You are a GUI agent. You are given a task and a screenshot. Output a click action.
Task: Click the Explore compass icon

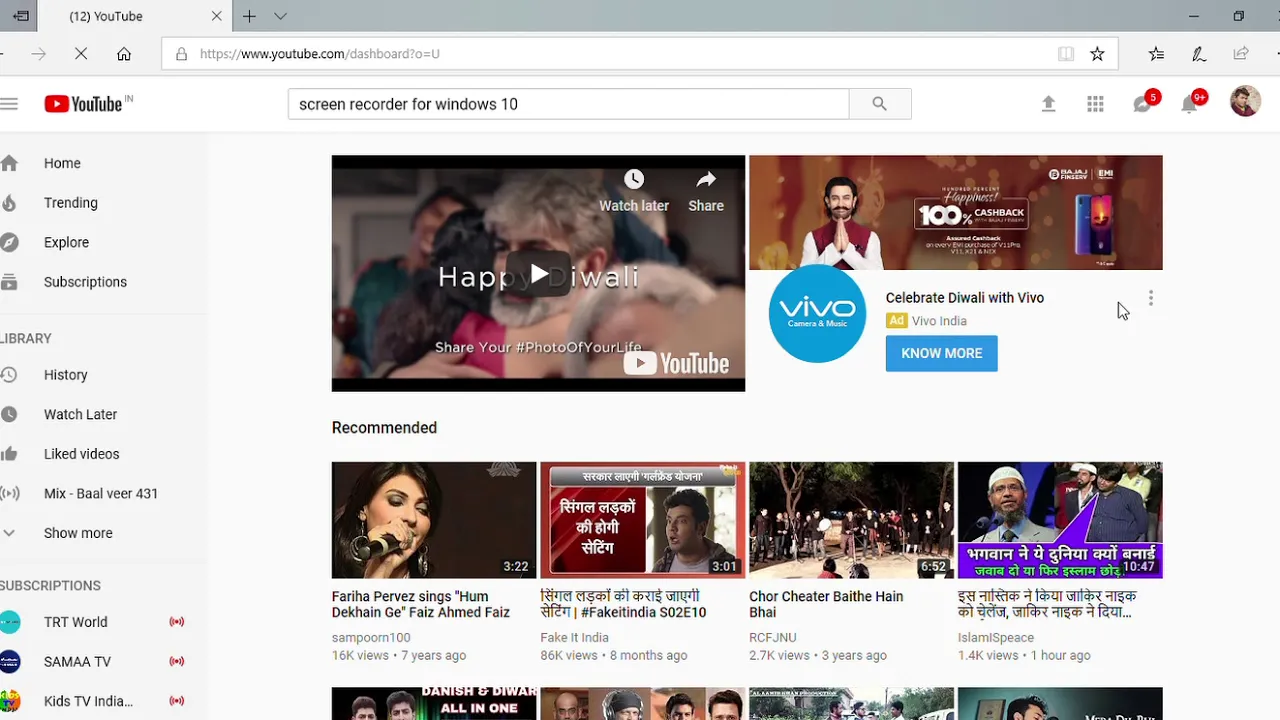(x=9, y=242)
